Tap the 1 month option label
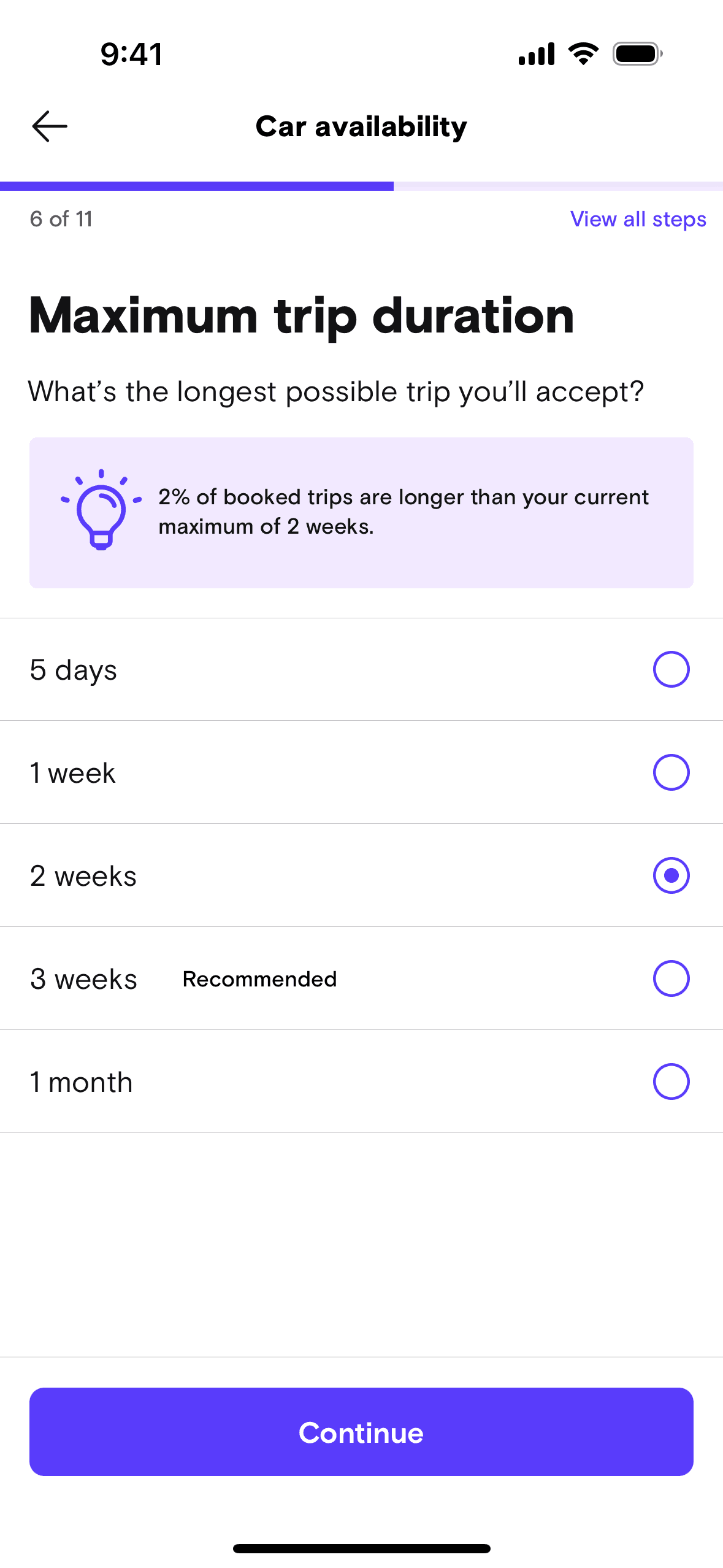This screenshot has width=723, height=1568. click(x=82, y=1082)
